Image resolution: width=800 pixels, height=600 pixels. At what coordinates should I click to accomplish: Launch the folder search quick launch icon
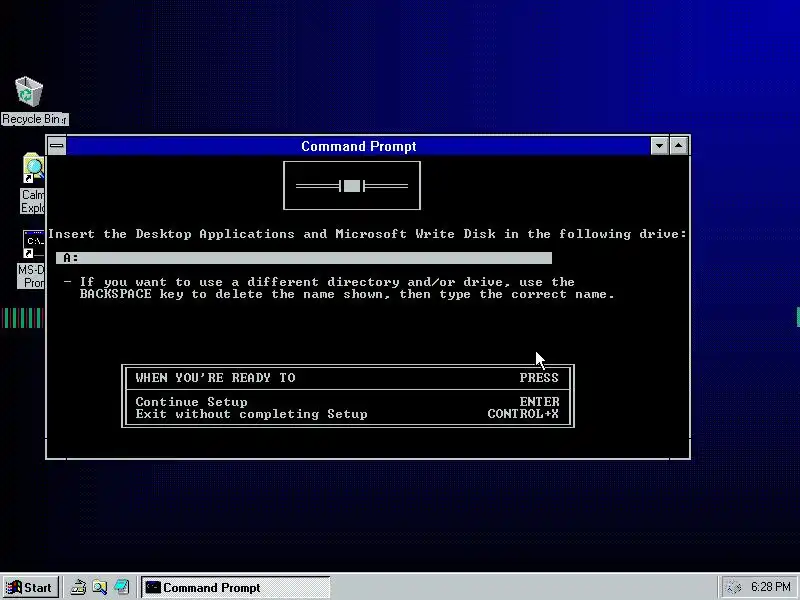(100, 588)
